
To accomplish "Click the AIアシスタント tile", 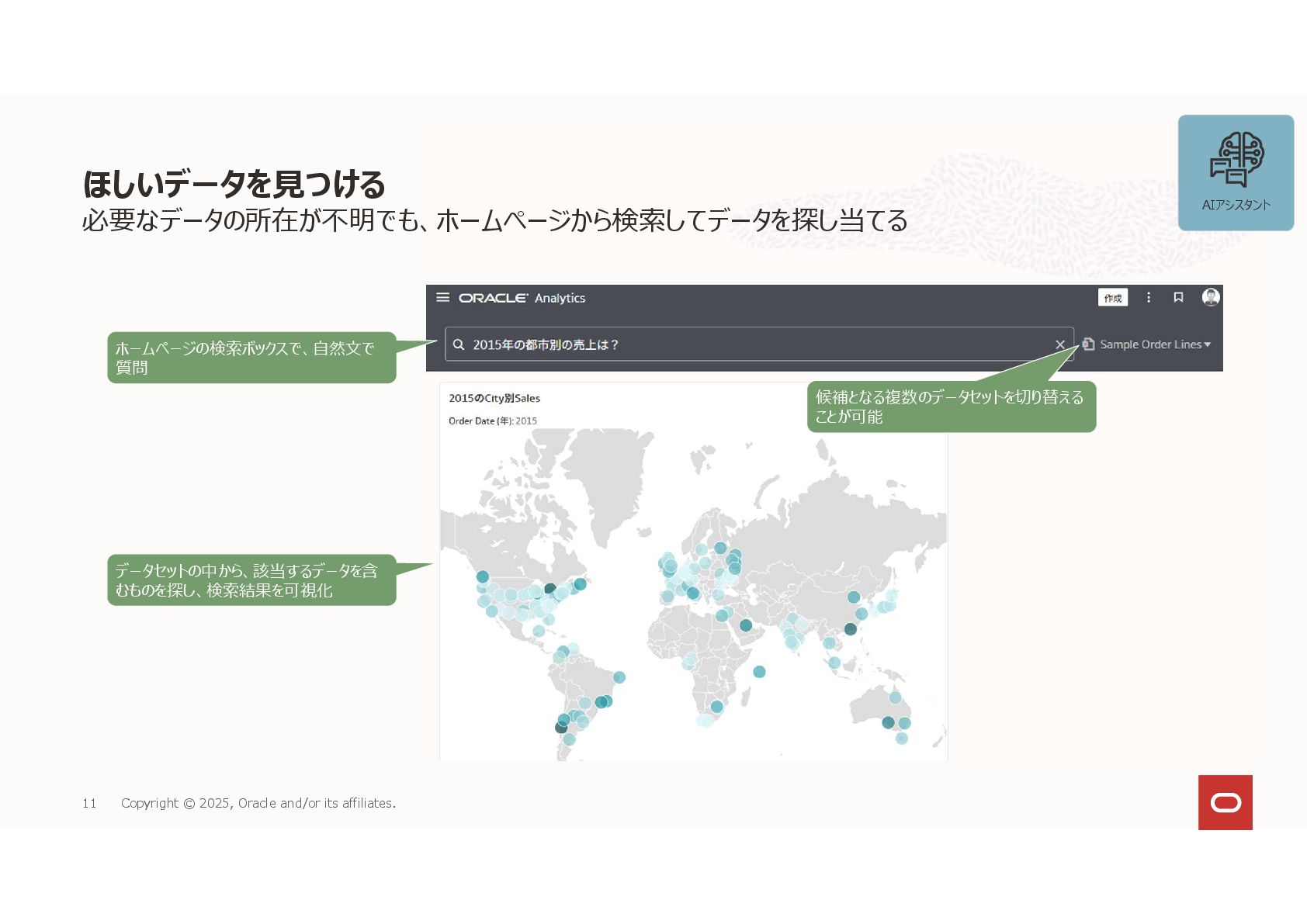I will [x=1236, y=173].
